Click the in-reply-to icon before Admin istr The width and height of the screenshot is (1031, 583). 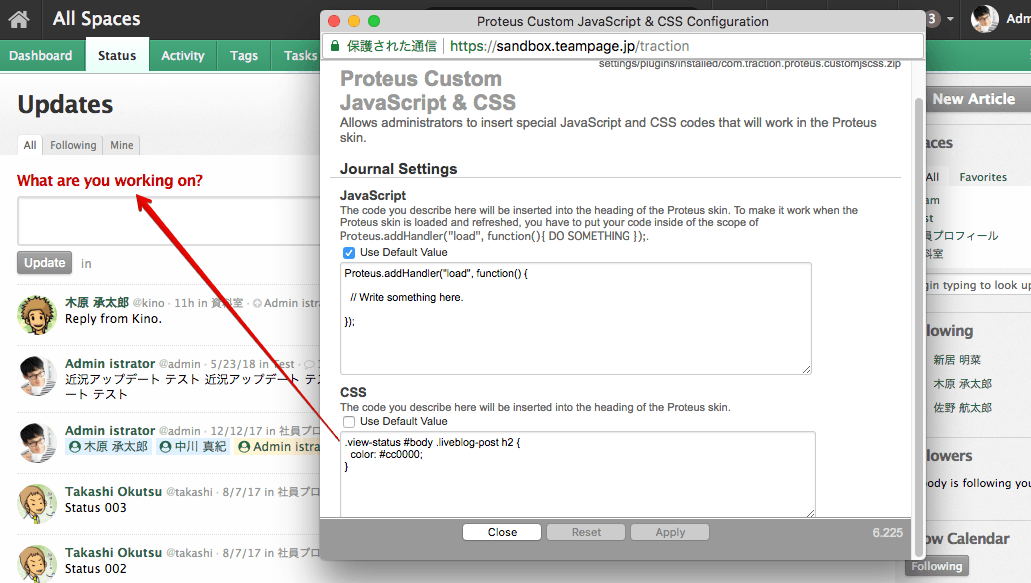(x=257, y=304)
